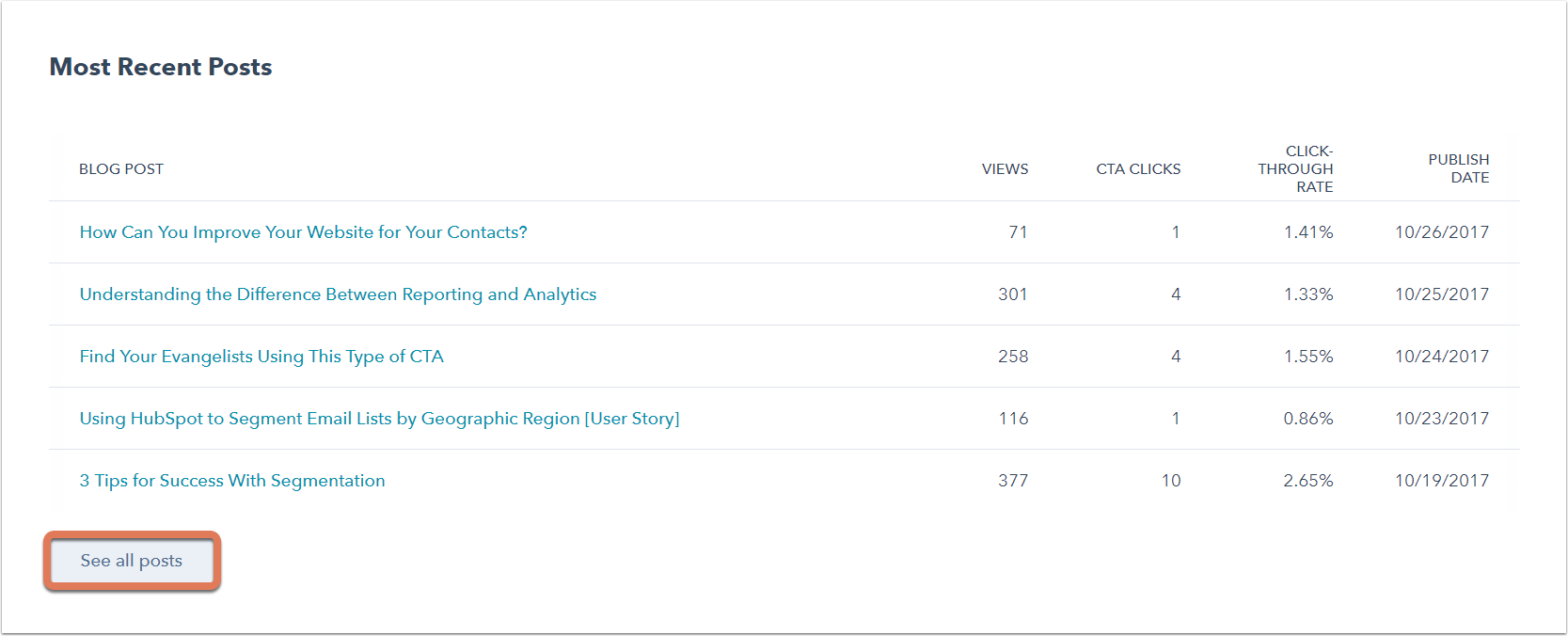Click the 10 CTA clicks value
The width and height of the screenshot is (1568, 636).
tap(1171, 481)
